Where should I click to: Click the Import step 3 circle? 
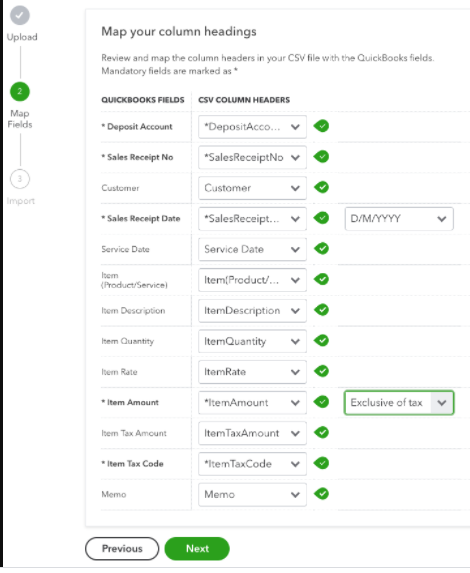(x=20, y=179)
